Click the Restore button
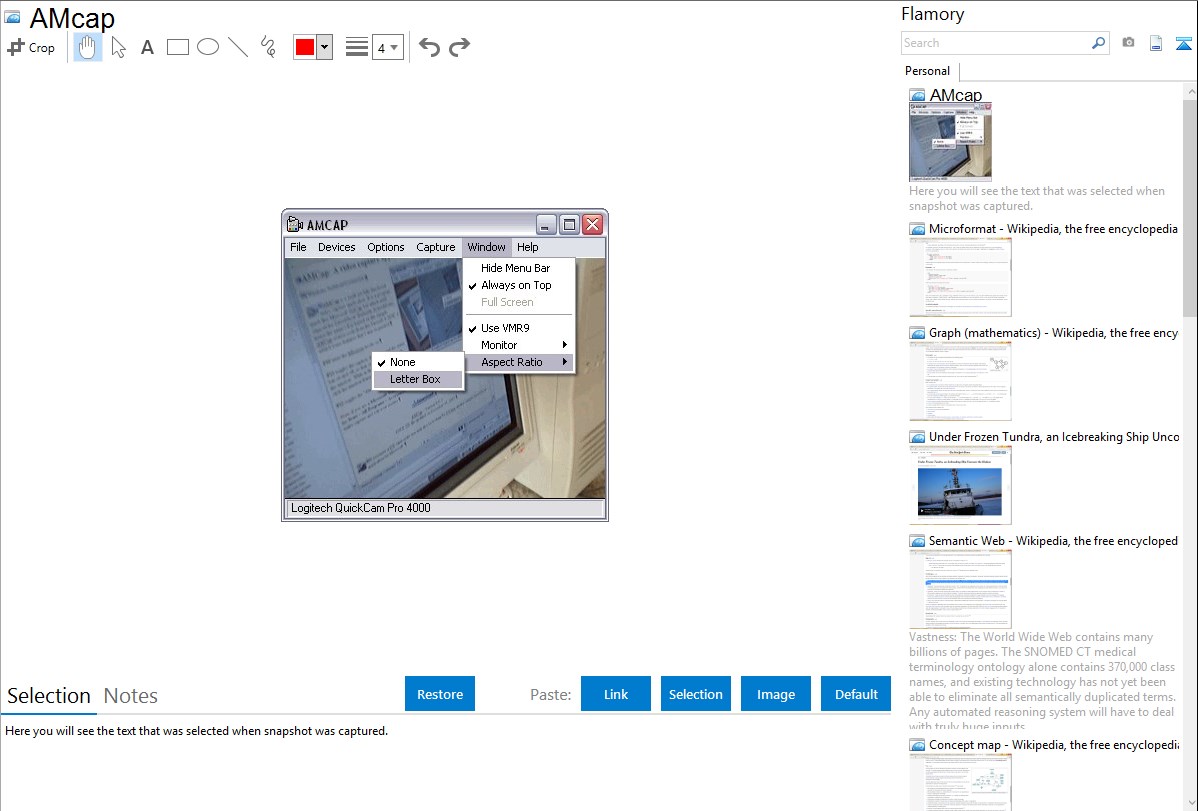This screenshot has height=811, width=1198. [x=440, y=694]
